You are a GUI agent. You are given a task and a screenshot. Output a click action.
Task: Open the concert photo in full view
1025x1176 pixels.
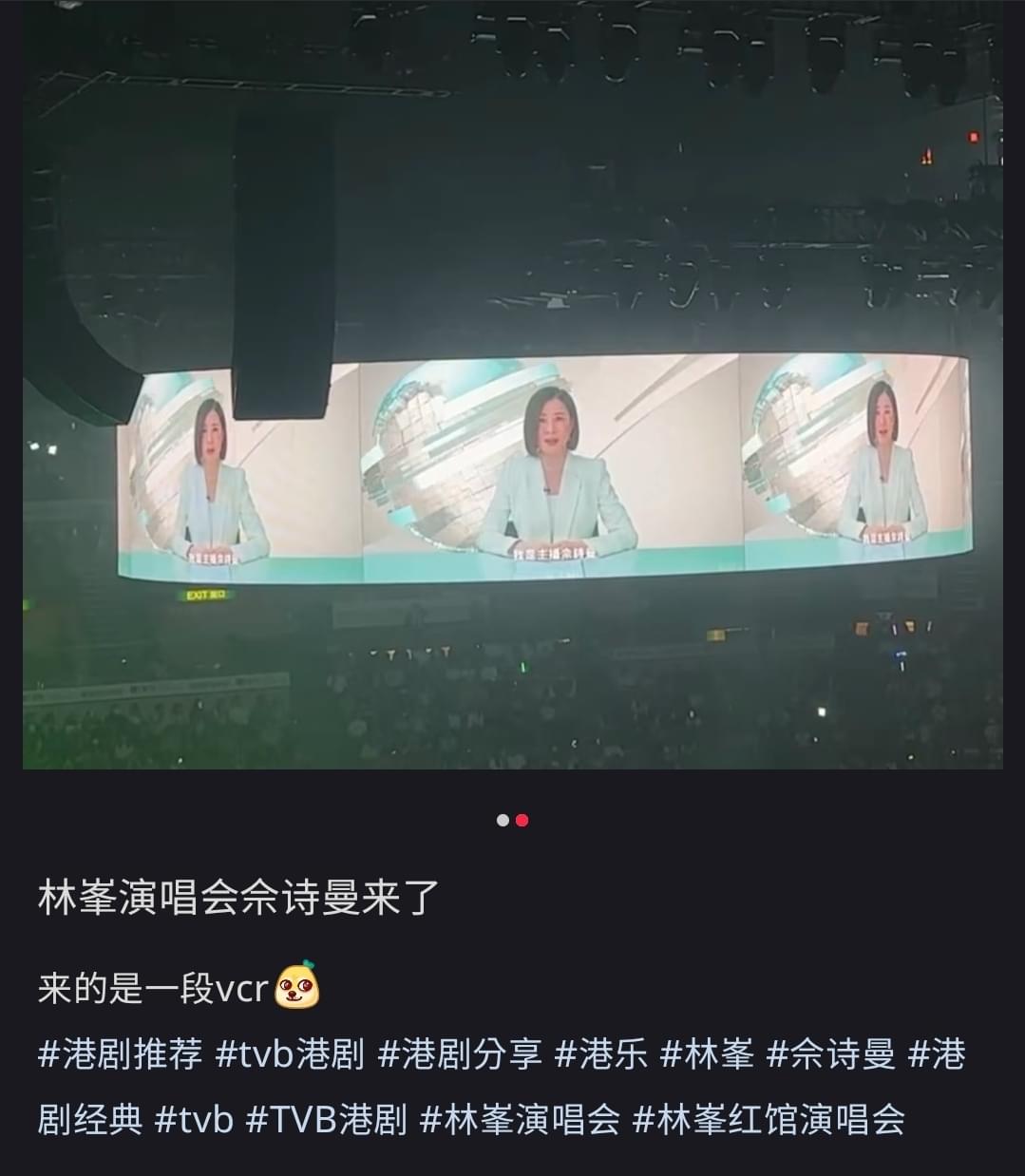pos(512,384)
